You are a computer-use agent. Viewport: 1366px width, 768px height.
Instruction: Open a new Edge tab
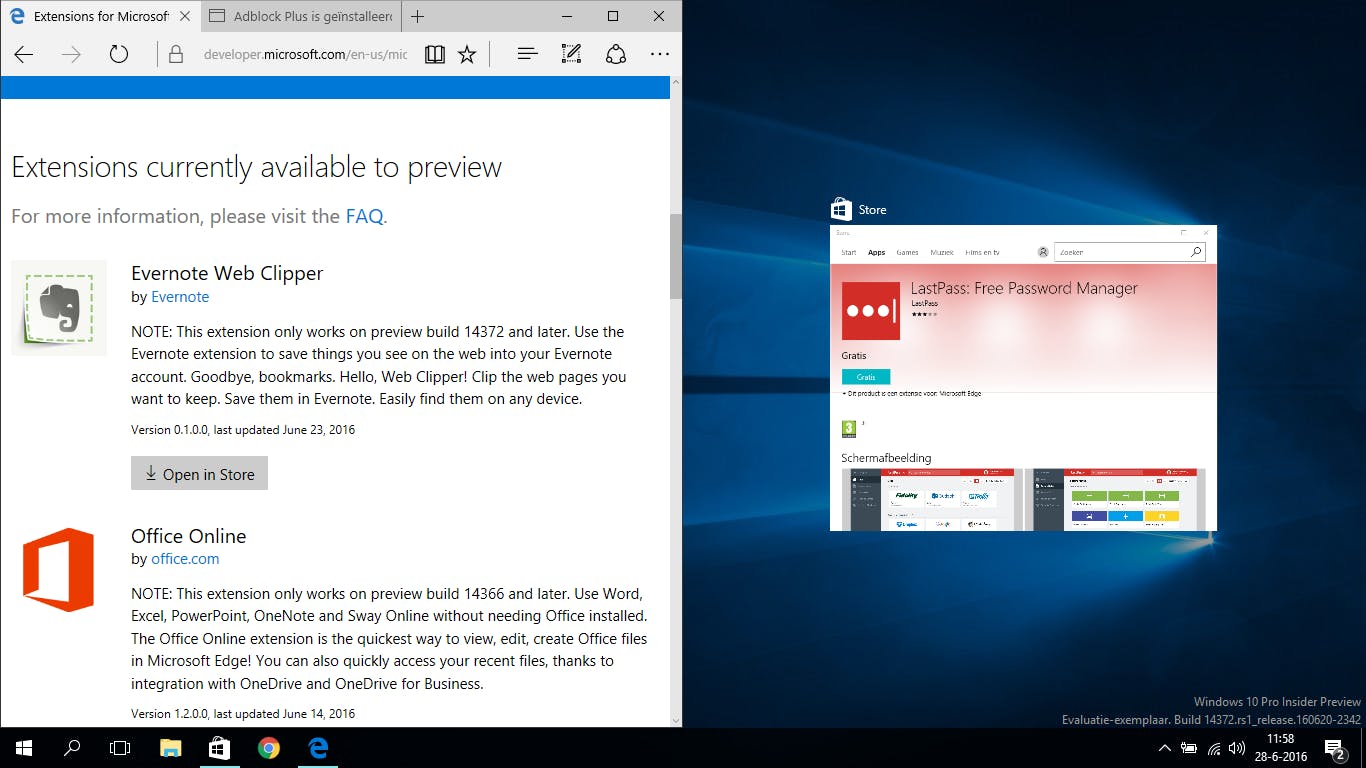coord(418,16)
